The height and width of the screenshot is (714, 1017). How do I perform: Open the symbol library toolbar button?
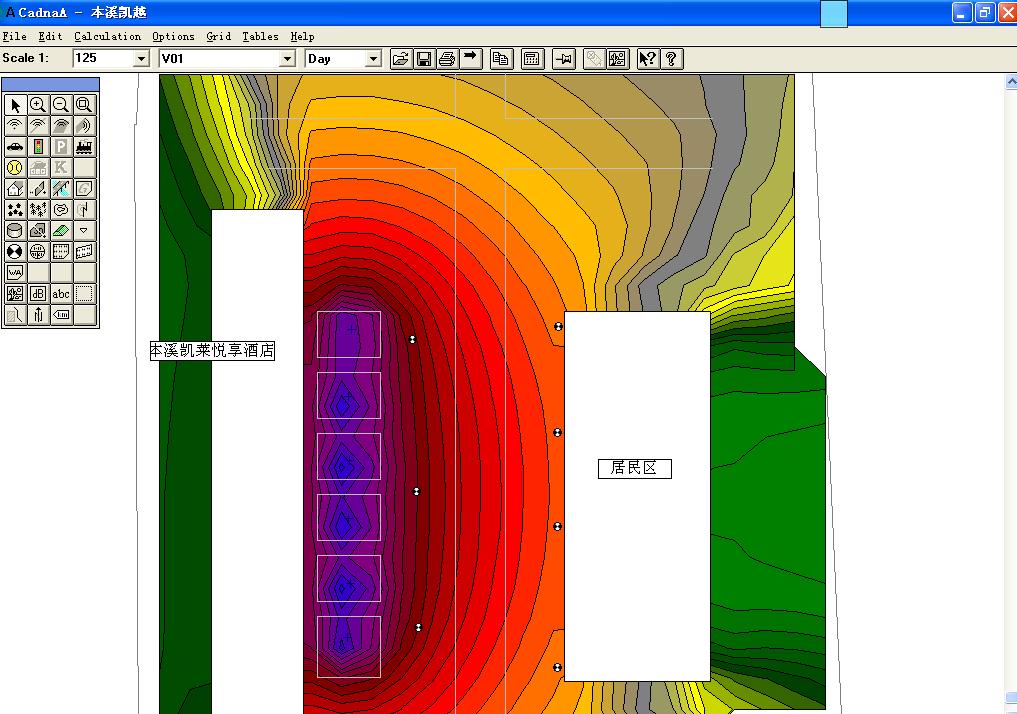pyautogui.click(x=617, y=59)
